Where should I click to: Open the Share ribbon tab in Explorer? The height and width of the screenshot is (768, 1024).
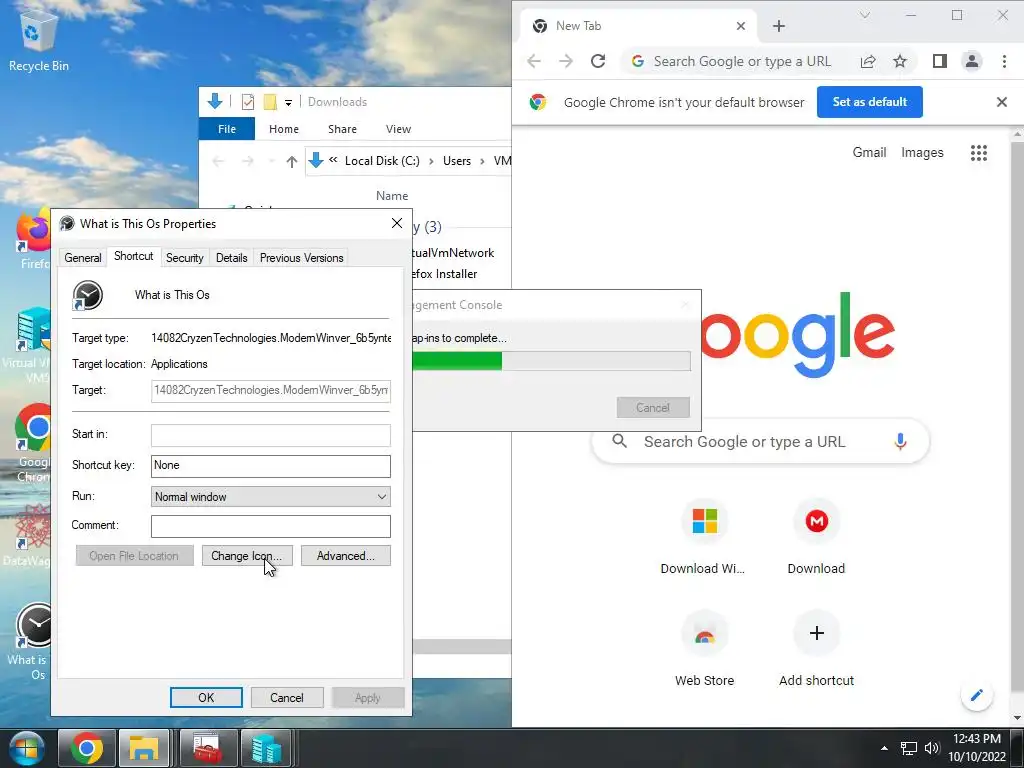click(x=342, y=129)
